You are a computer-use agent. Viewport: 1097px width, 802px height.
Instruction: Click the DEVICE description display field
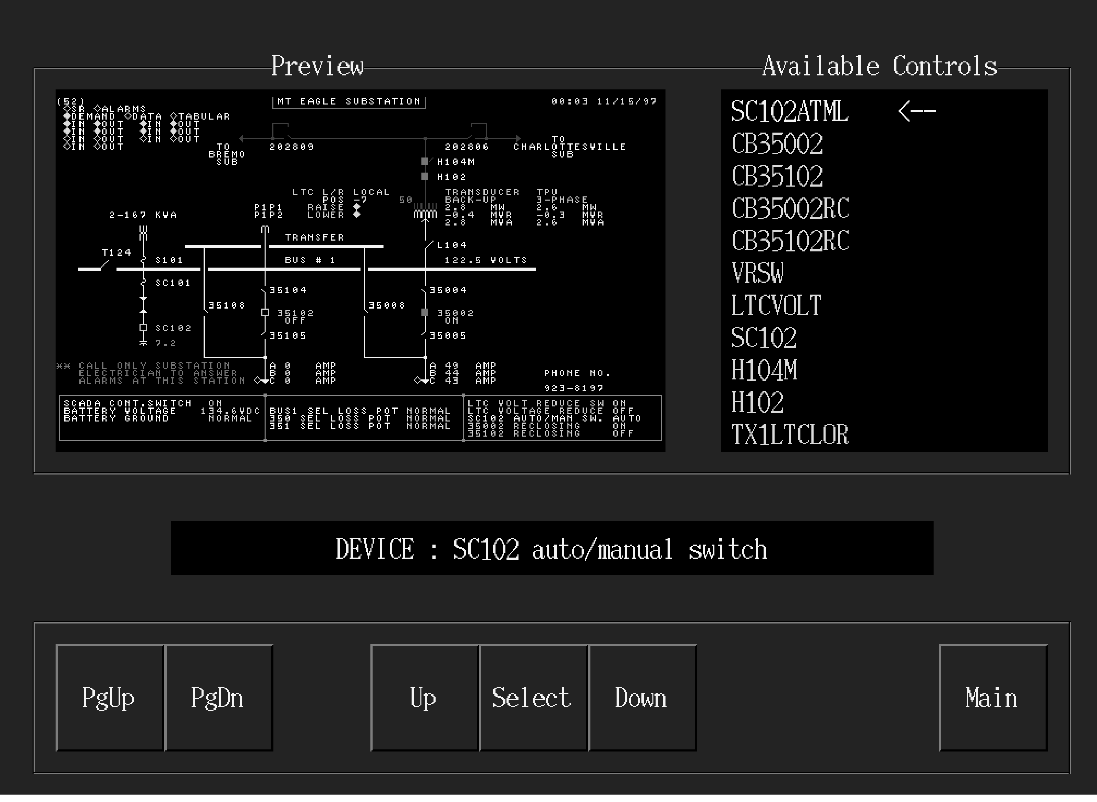click(x=551, y=549)
